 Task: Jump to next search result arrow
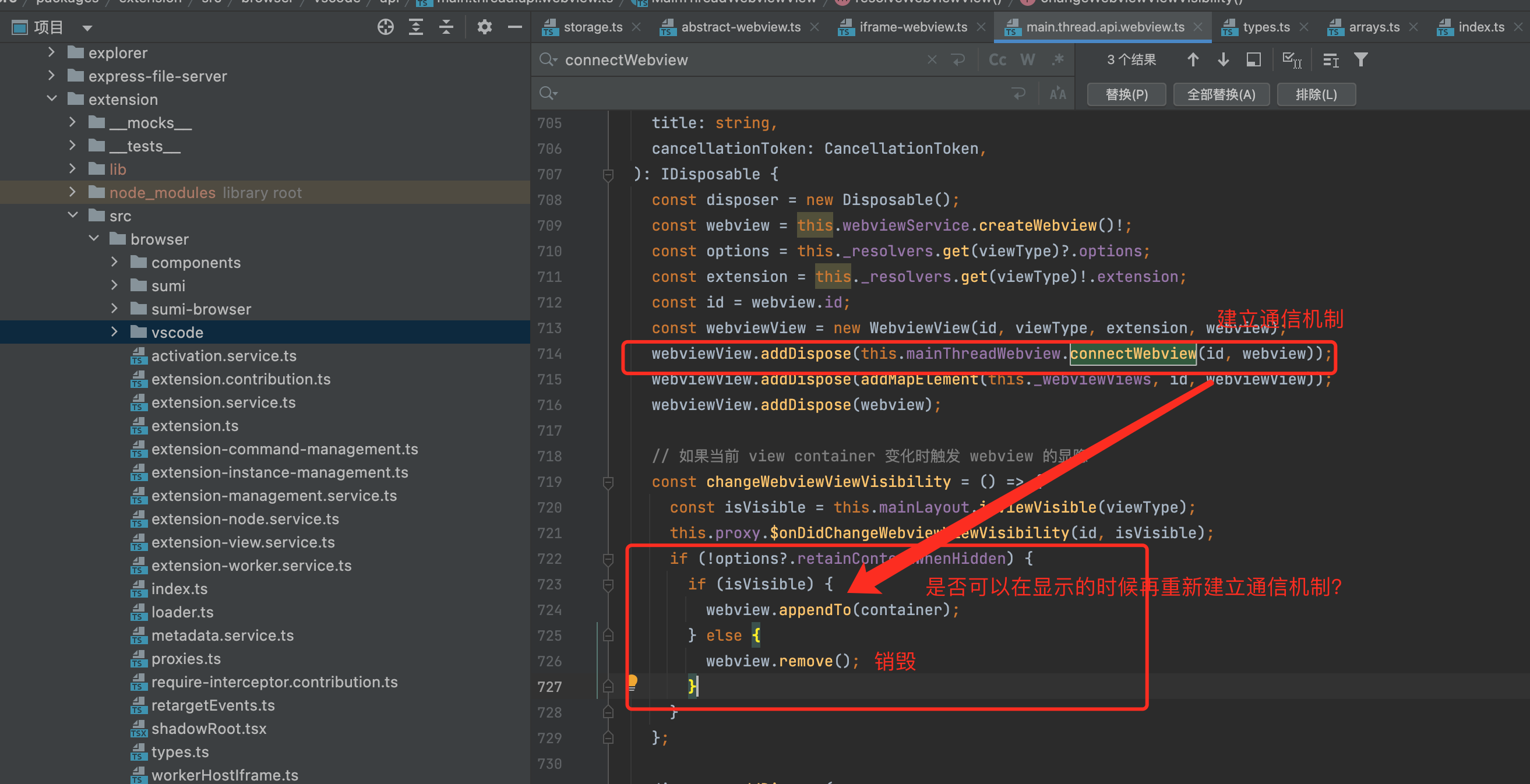coord(1224,59)
